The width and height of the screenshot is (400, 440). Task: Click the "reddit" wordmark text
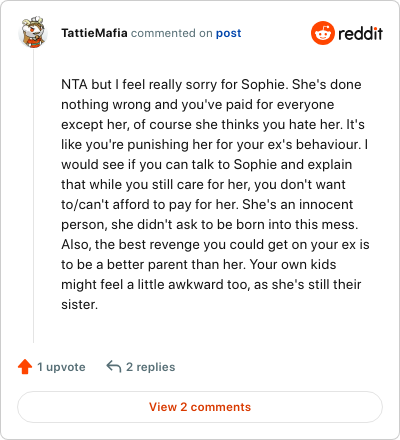360,33
